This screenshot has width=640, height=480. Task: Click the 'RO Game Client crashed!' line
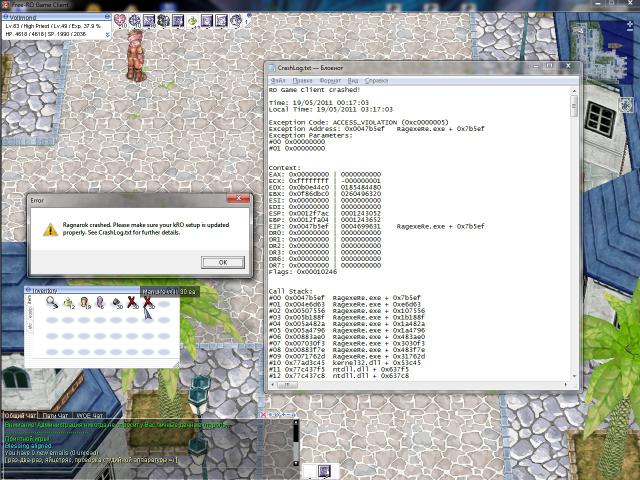click(314, 90)
